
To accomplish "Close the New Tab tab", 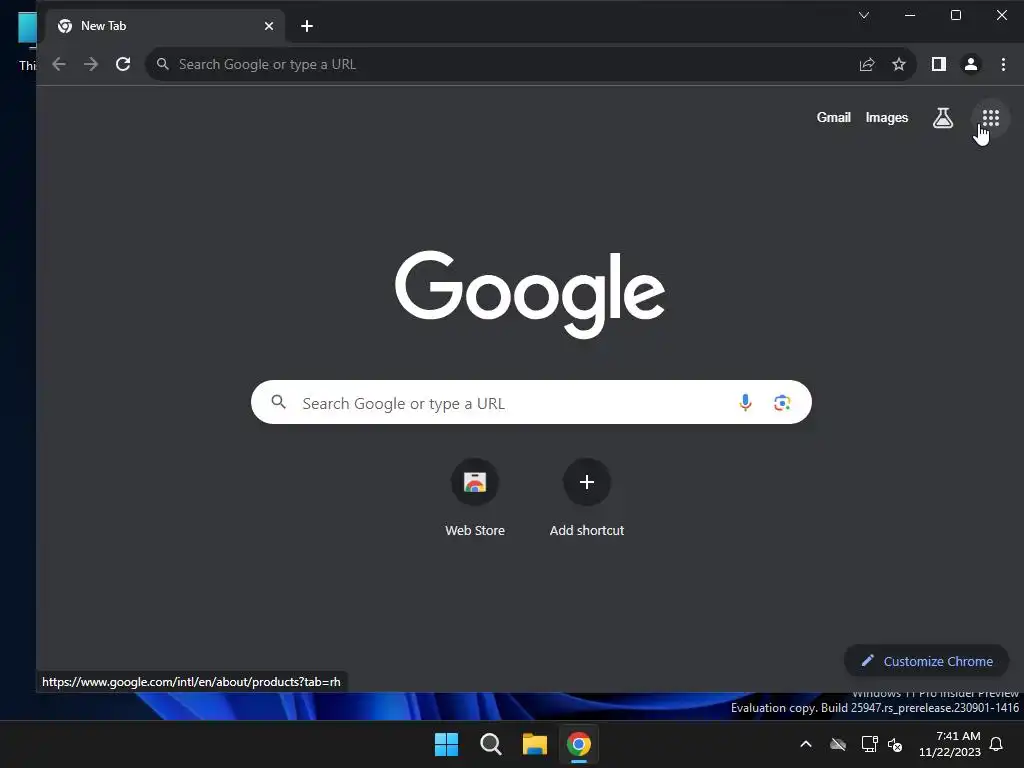I will coord(269,26).
